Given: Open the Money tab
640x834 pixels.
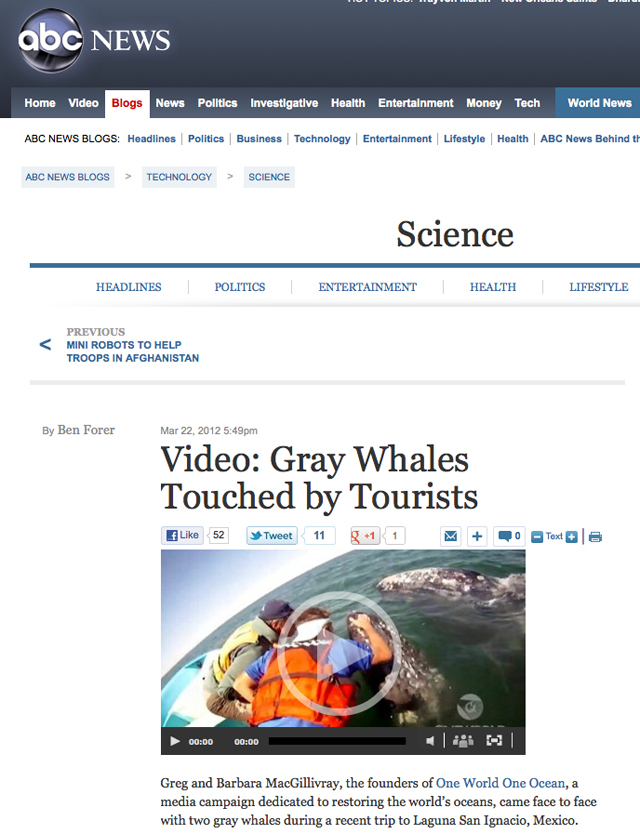Looking at the screenshot, I should tap(484, 103).
